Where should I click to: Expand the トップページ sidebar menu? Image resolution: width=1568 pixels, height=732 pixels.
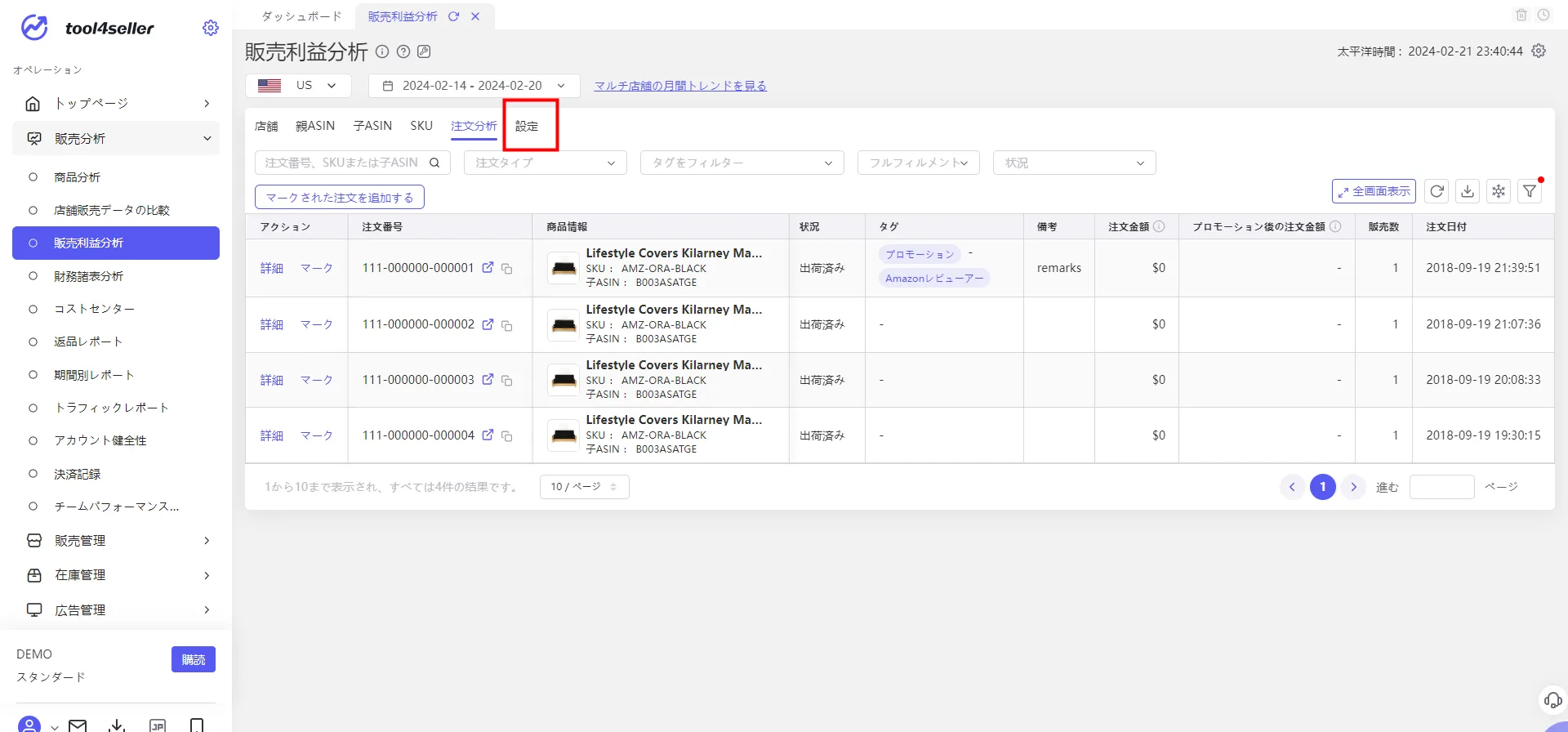pos(116,104)
